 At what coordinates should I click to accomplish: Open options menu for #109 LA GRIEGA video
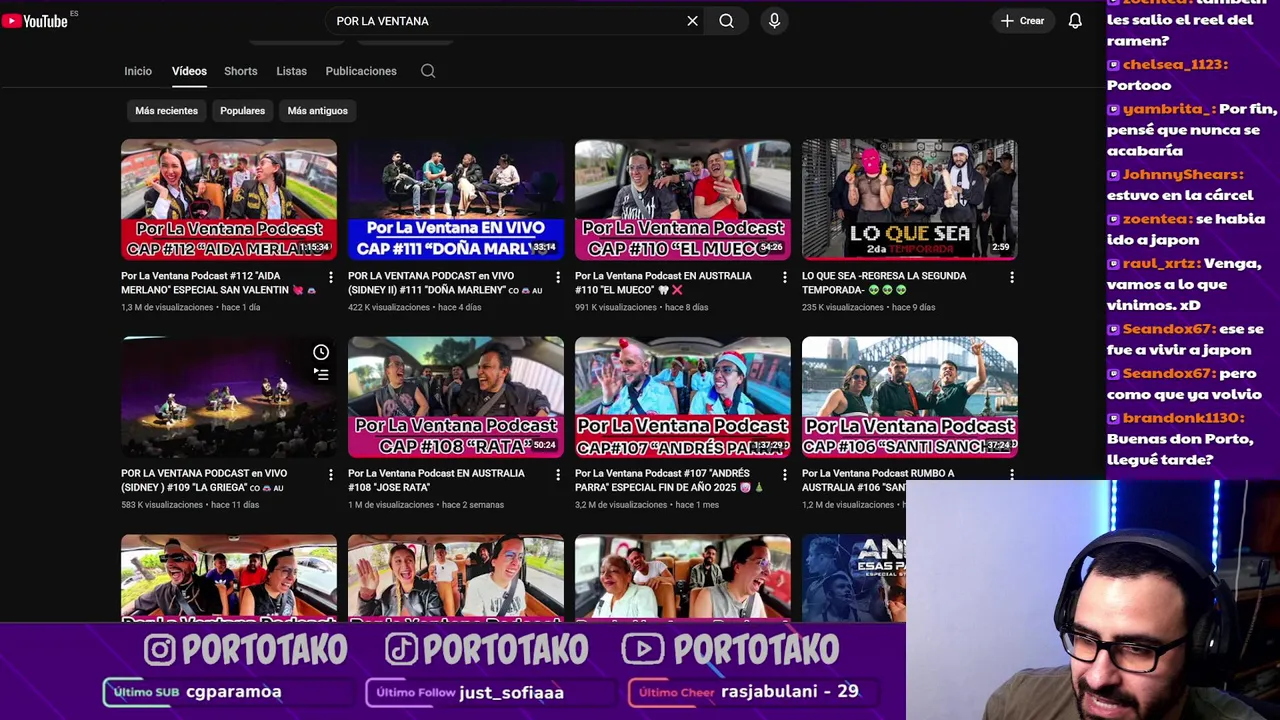click(x=331, y=475)
